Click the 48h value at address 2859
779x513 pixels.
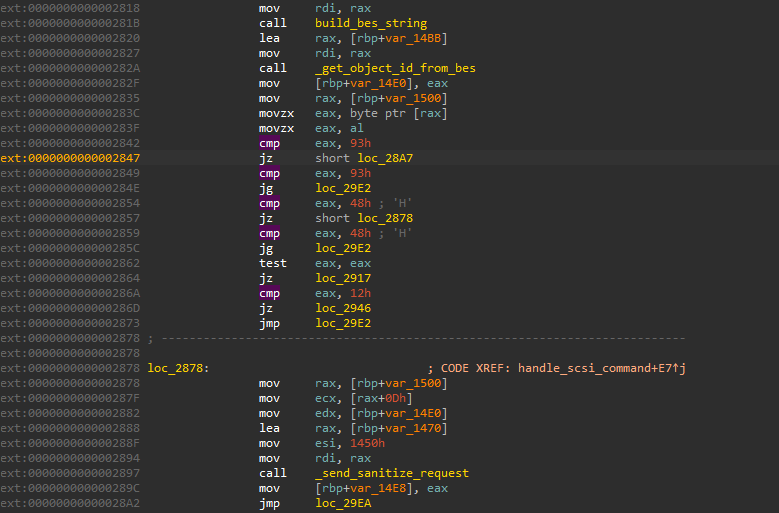click(360, 233)
